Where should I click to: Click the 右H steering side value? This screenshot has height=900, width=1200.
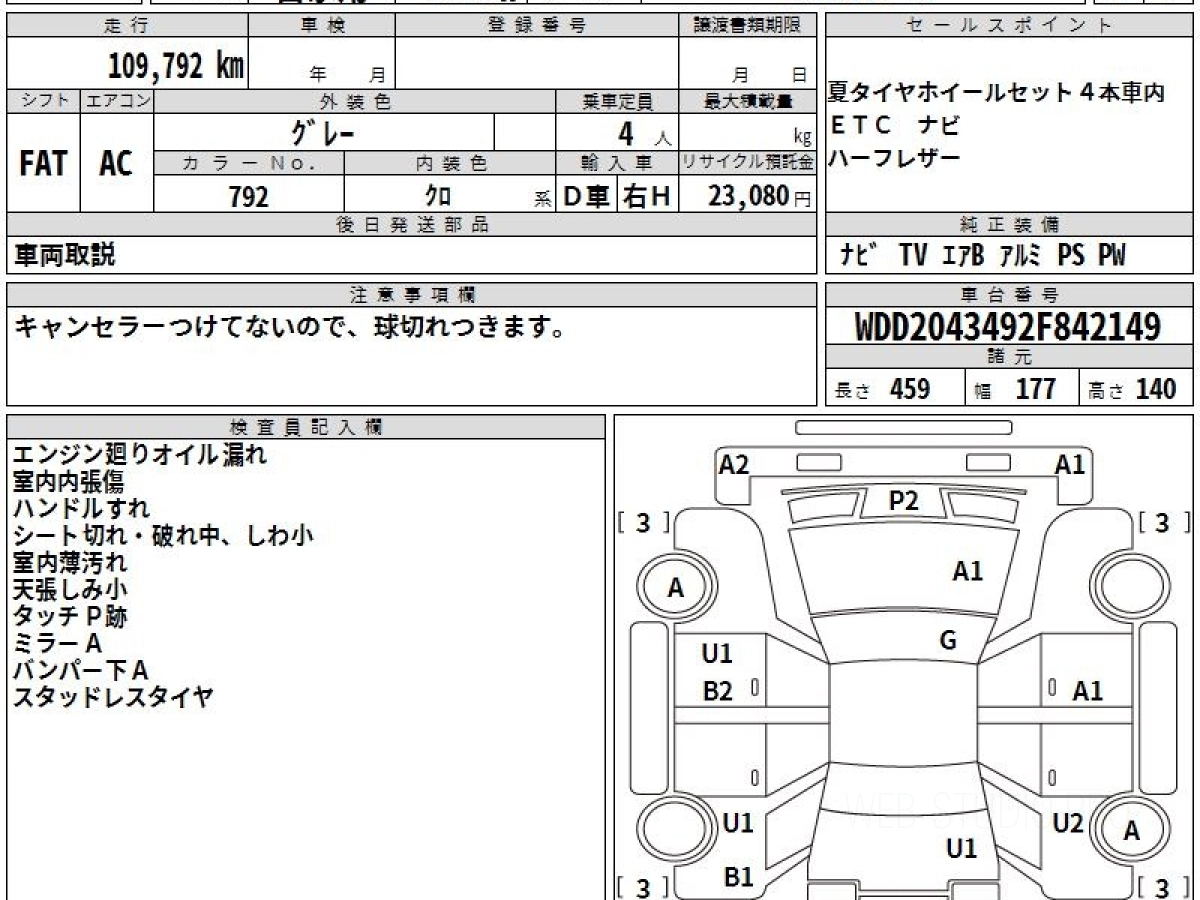tap(647, 197)
